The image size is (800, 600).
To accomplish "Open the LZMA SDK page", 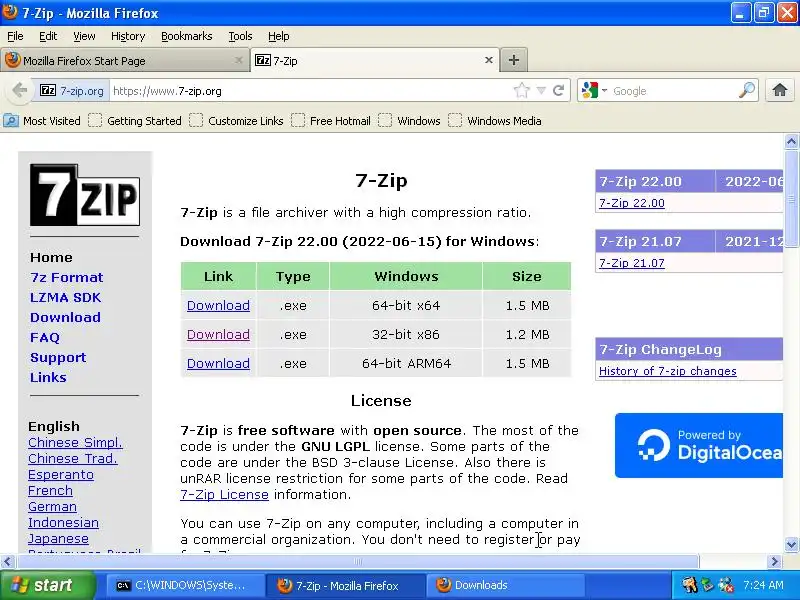I will tap(65, 297).
